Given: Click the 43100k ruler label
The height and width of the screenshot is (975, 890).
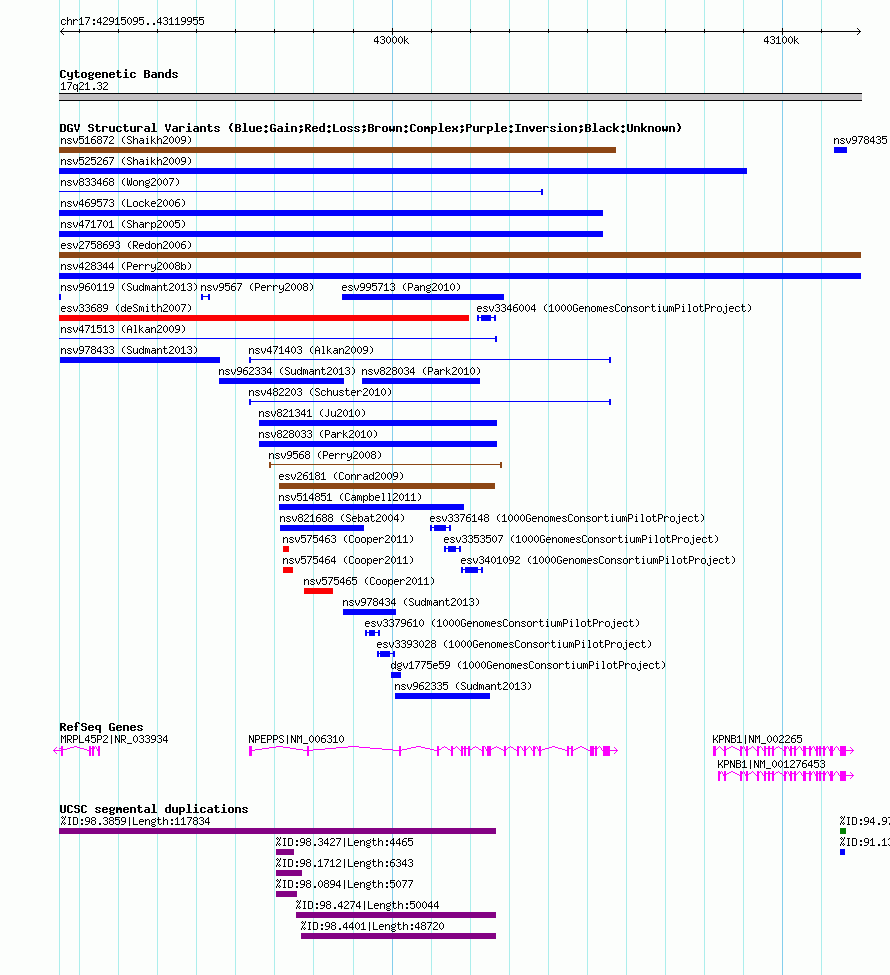Looking at the screenshot, I should (781, 40).
